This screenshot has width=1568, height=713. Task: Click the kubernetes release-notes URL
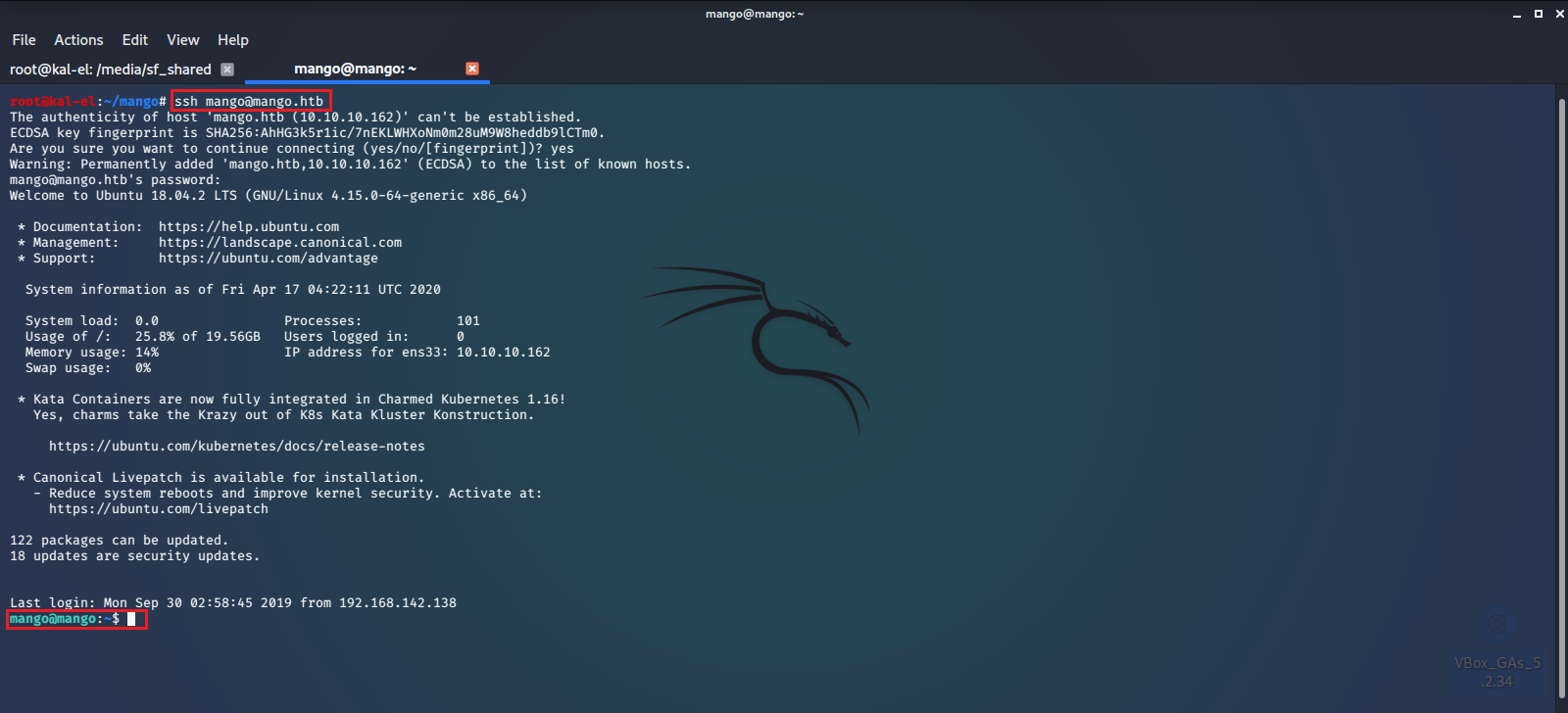237,447
